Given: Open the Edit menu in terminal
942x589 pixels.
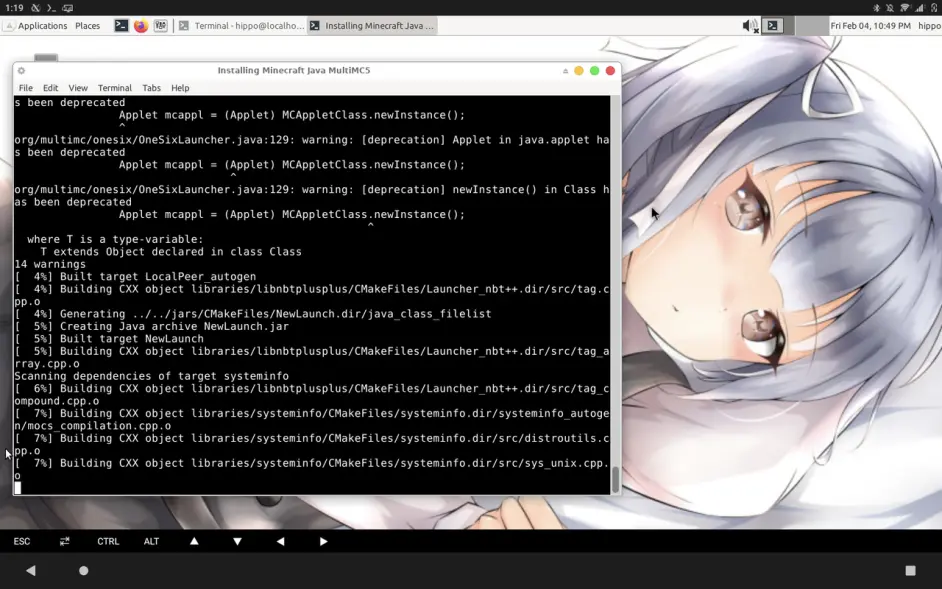Looking at the screenshot, I should coord(50,88).
